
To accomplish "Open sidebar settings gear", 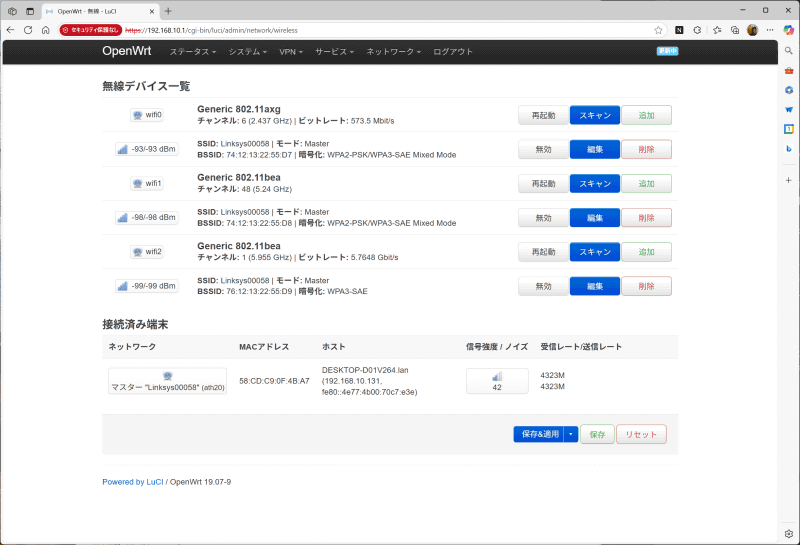I will 788,534.
